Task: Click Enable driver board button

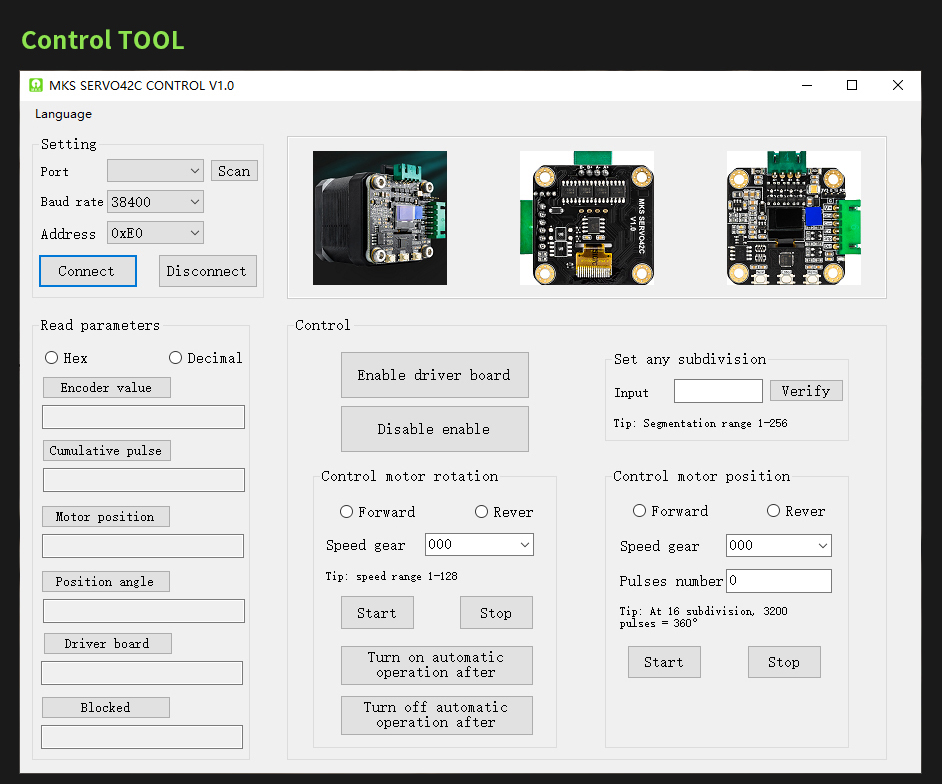Action: point(434,375)
